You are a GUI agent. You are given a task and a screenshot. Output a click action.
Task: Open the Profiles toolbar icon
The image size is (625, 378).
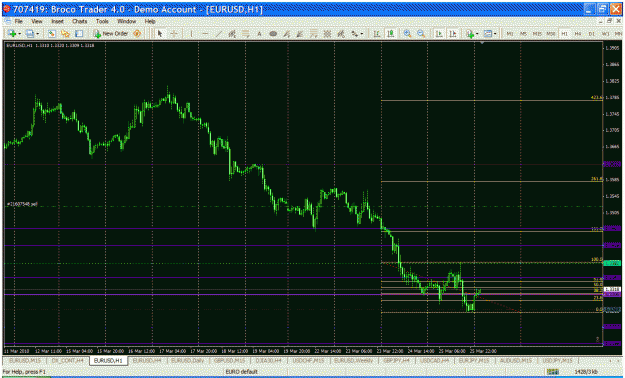(x=30, y=34)
